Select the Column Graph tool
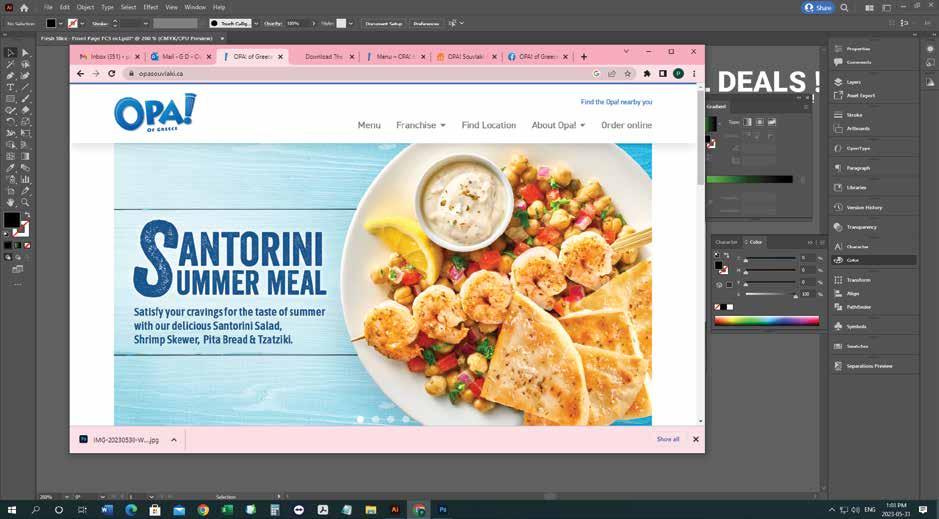939x519 pixels. pyautogui.click(x=25, y=179)
